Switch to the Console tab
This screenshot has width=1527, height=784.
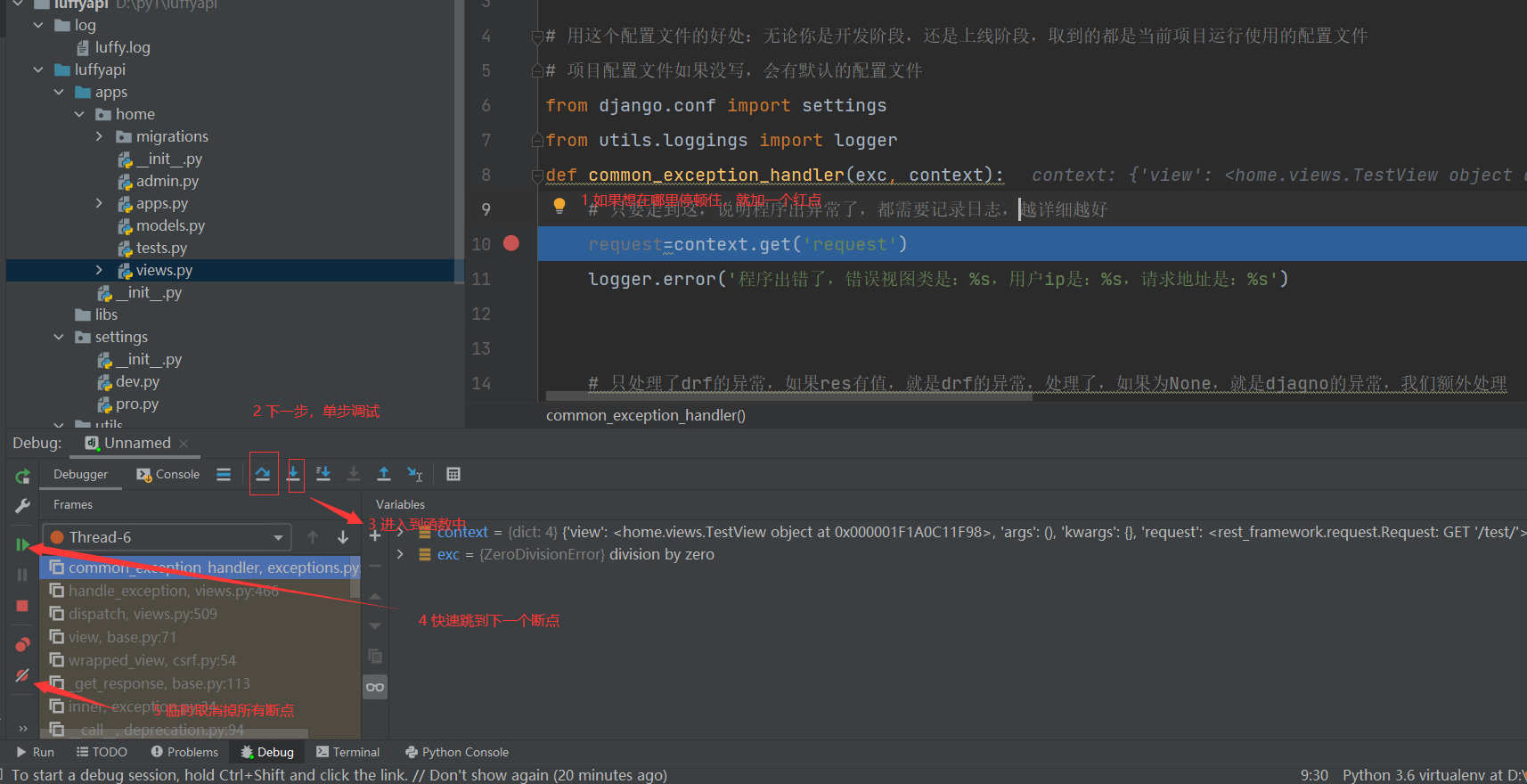pyautogui.click(x=167, y=474)
